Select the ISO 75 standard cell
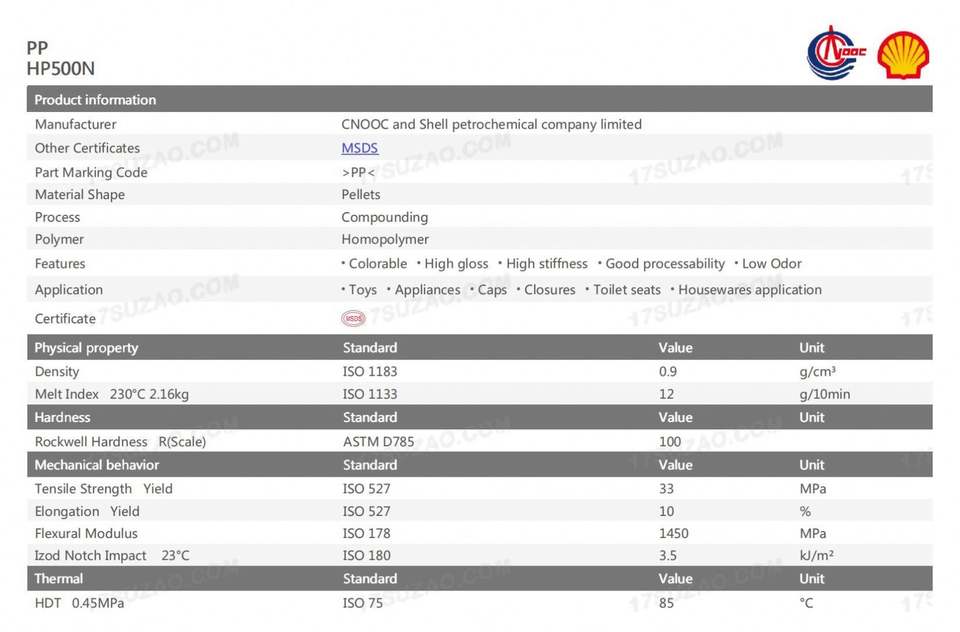The image size is (960, 632). click(362, 603)
